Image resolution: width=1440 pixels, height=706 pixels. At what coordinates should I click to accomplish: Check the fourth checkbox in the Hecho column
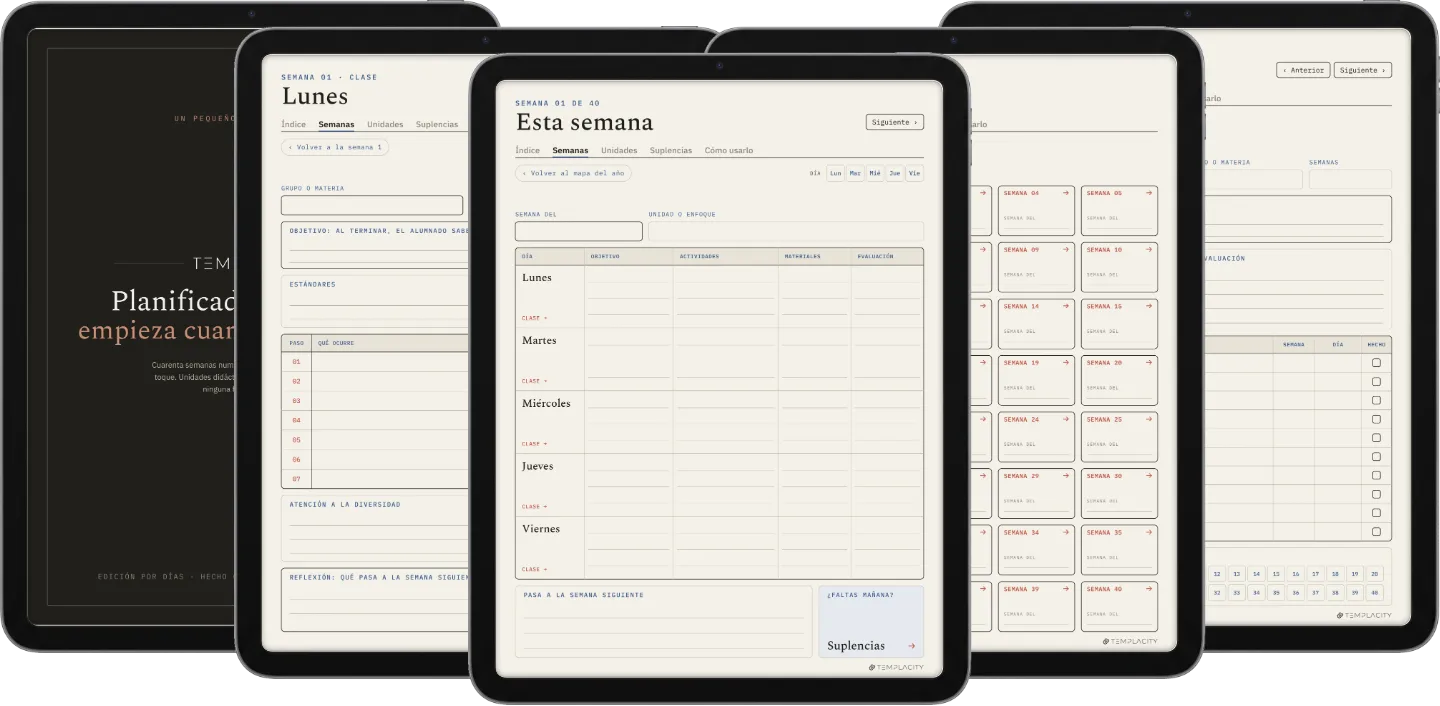[x=1376, y=419]
